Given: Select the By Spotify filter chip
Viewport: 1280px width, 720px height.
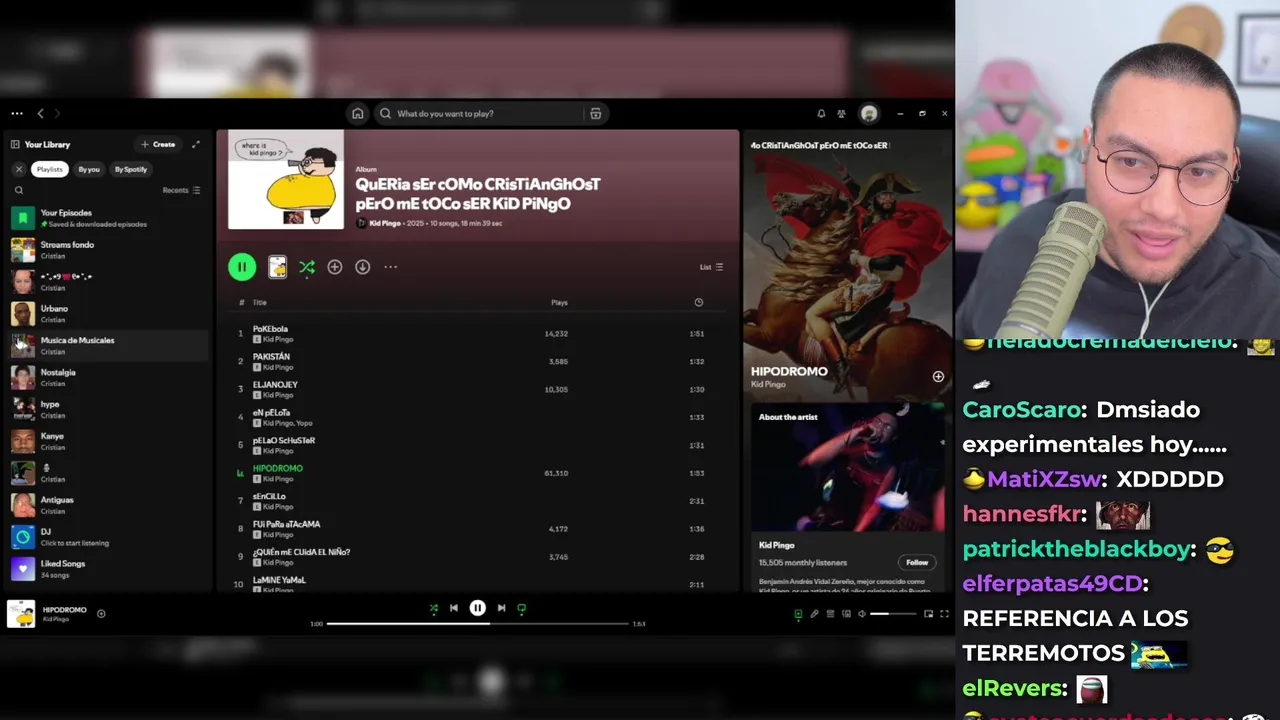Looking at the screenshot, I should point(131,170).
